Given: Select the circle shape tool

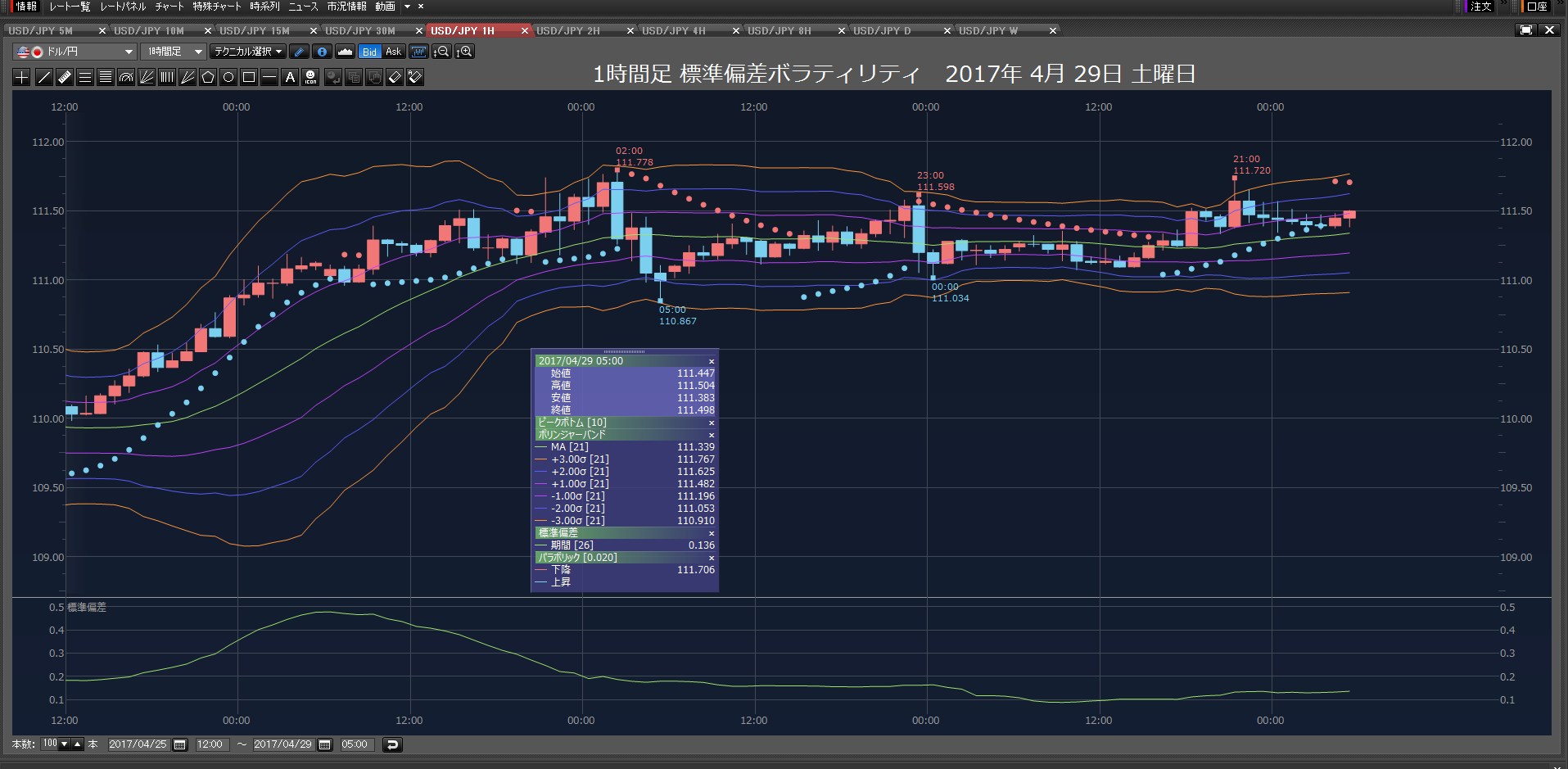Looking at the screenshot, I should click(228, 77).
